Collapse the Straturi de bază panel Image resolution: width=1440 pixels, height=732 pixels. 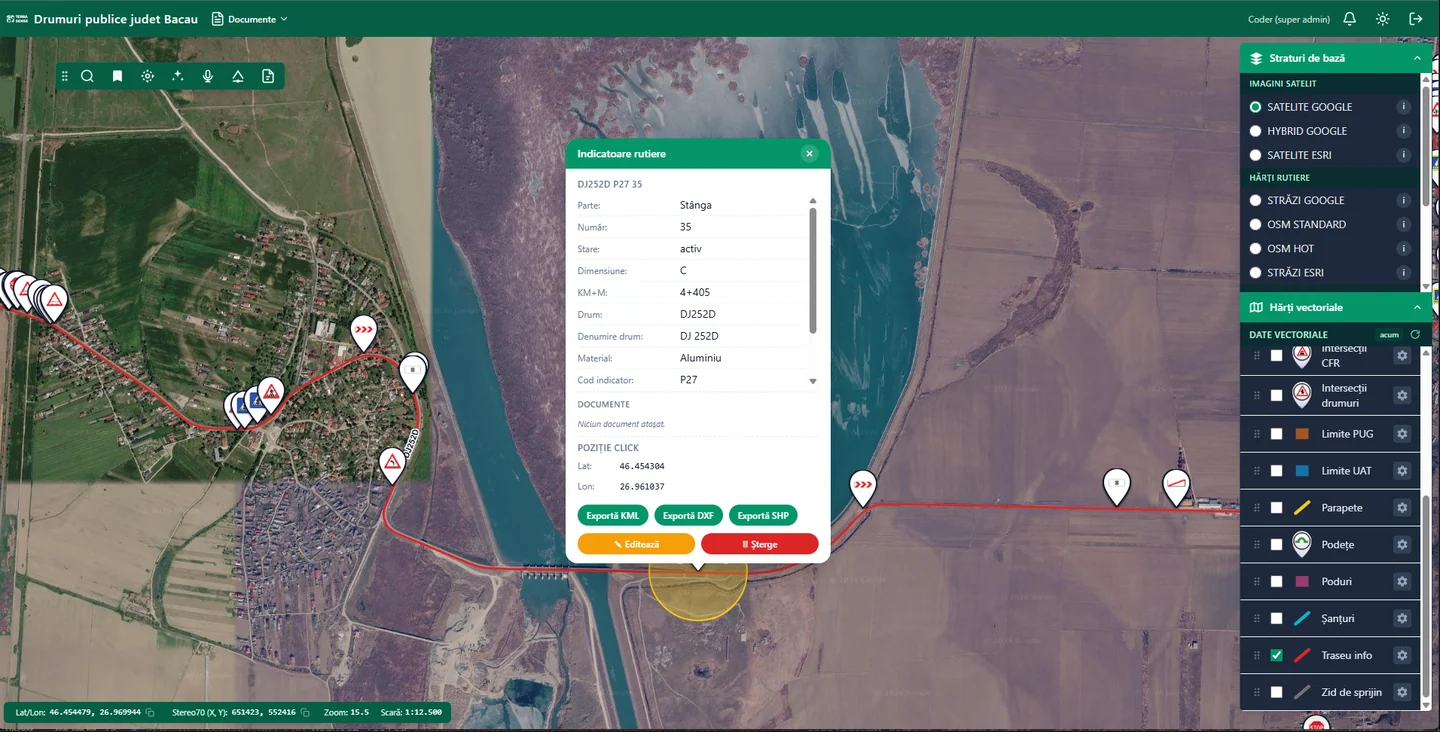[x=1417, y=59]
